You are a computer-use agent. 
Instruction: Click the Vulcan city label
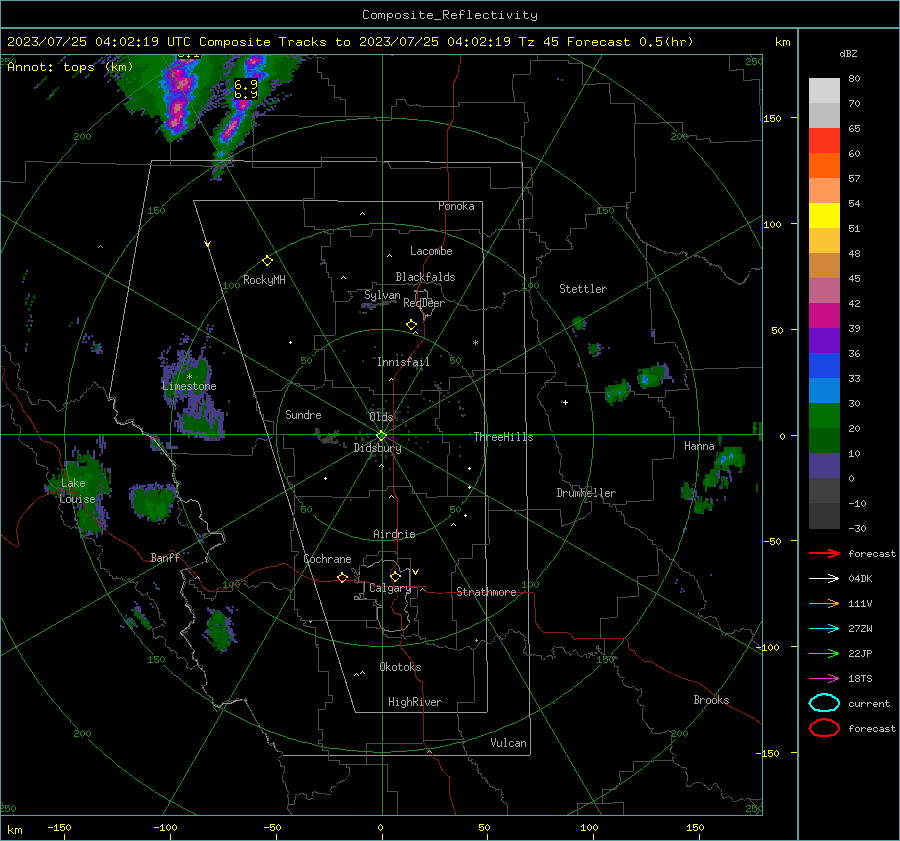click(508, 743)
